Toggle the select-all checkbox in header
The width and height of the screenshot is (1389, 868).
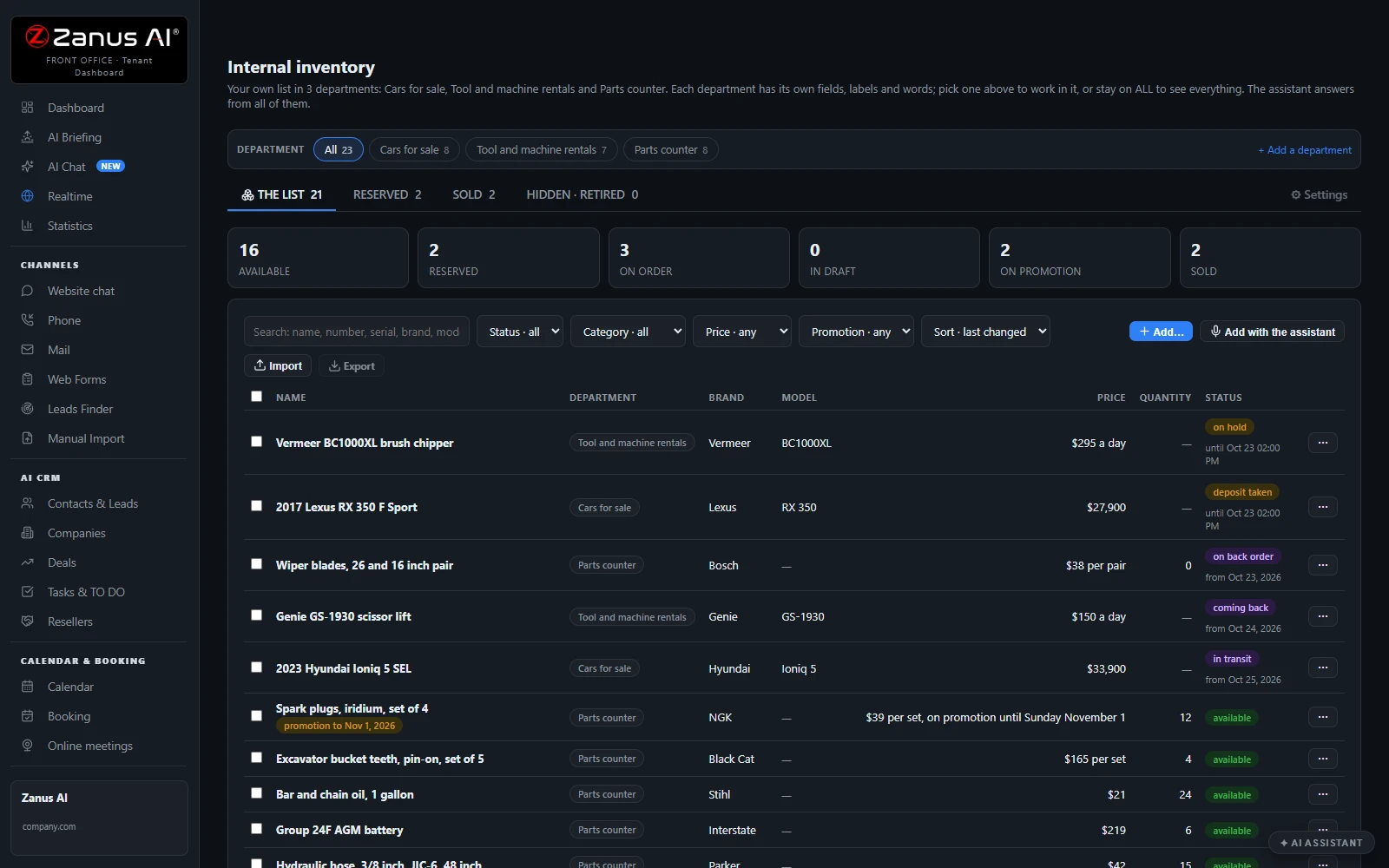coord(256,397)
